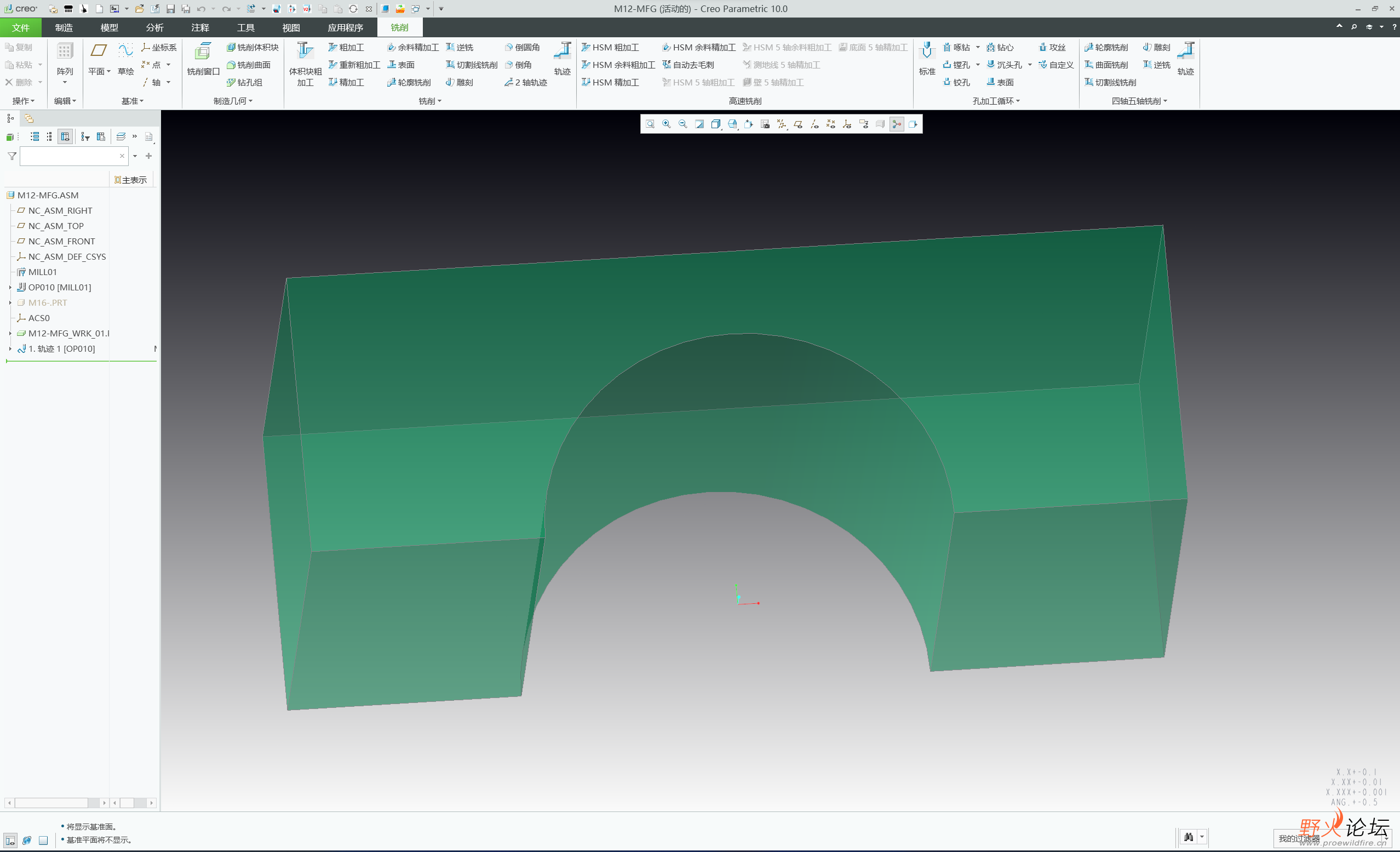
Task: Open the 基准 group dropdown
Action: [133, 101]
